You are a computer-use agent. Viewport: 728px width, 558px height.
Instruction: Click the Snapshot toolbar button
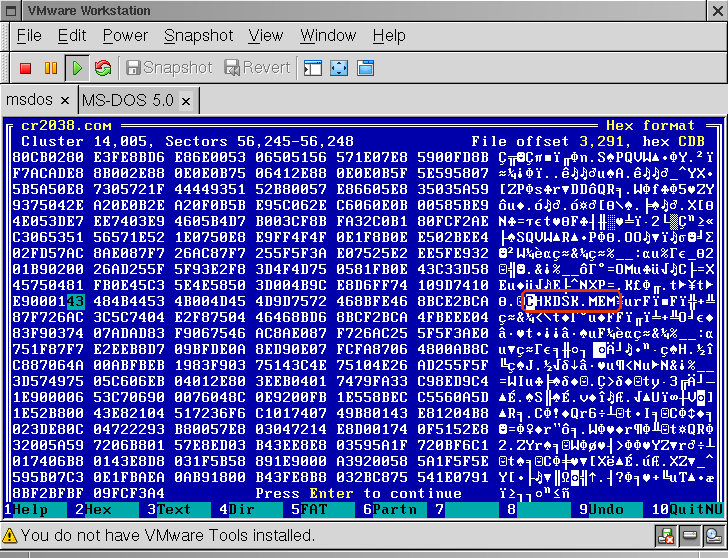tap(169, 68)
